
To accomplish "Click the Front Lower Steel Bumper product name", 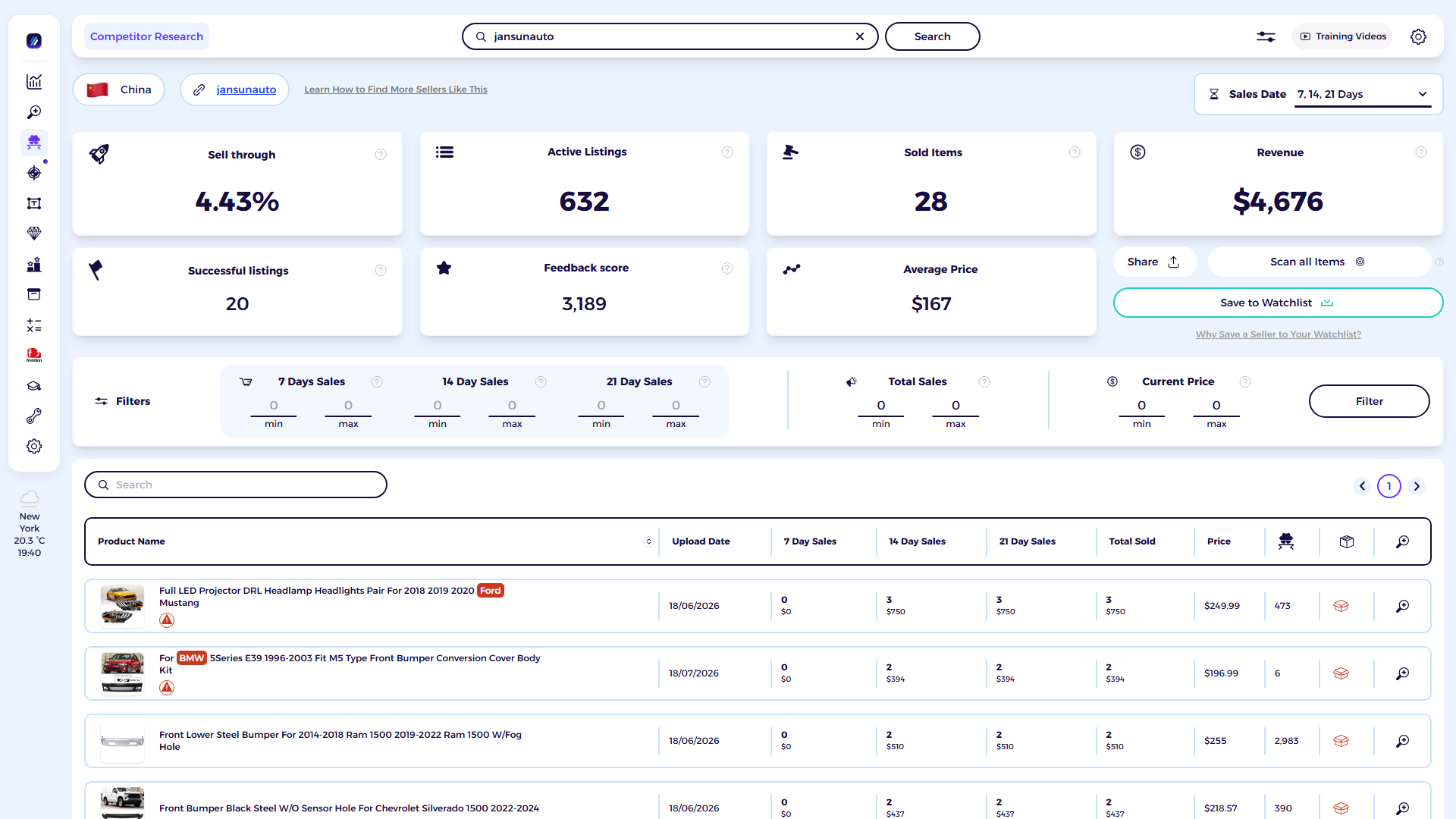I will click(x=340, y=741).
